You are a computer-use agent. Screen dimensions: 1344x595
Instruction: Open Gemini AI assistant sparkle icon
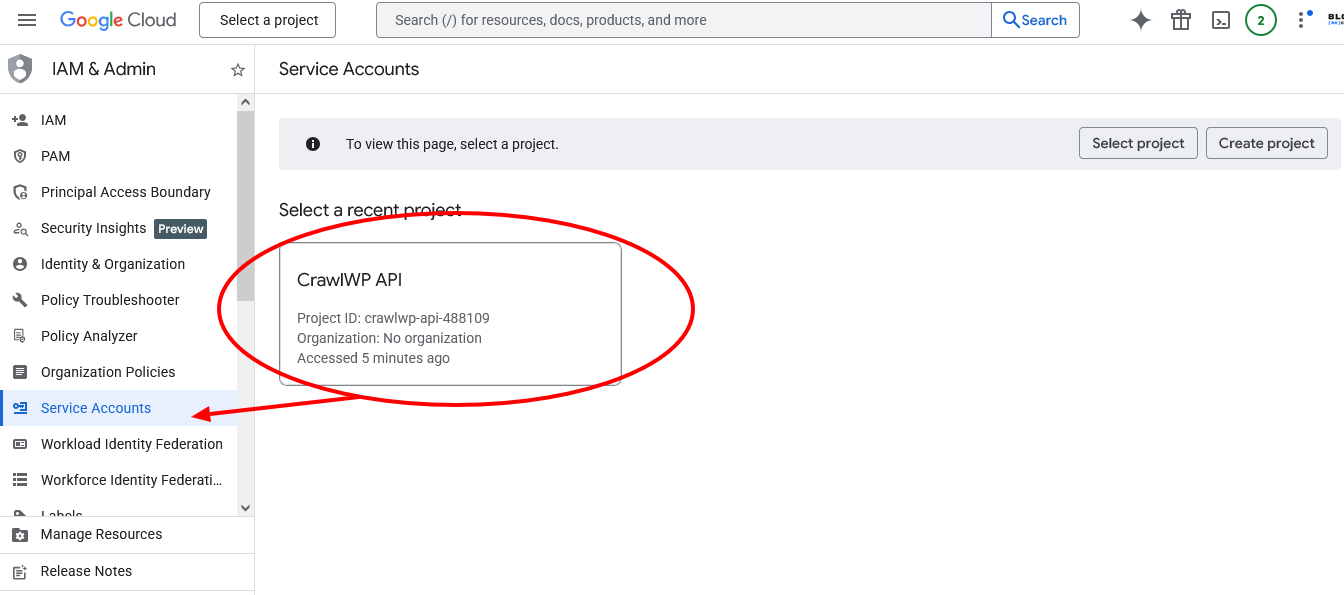click(x=1140, y=20)
